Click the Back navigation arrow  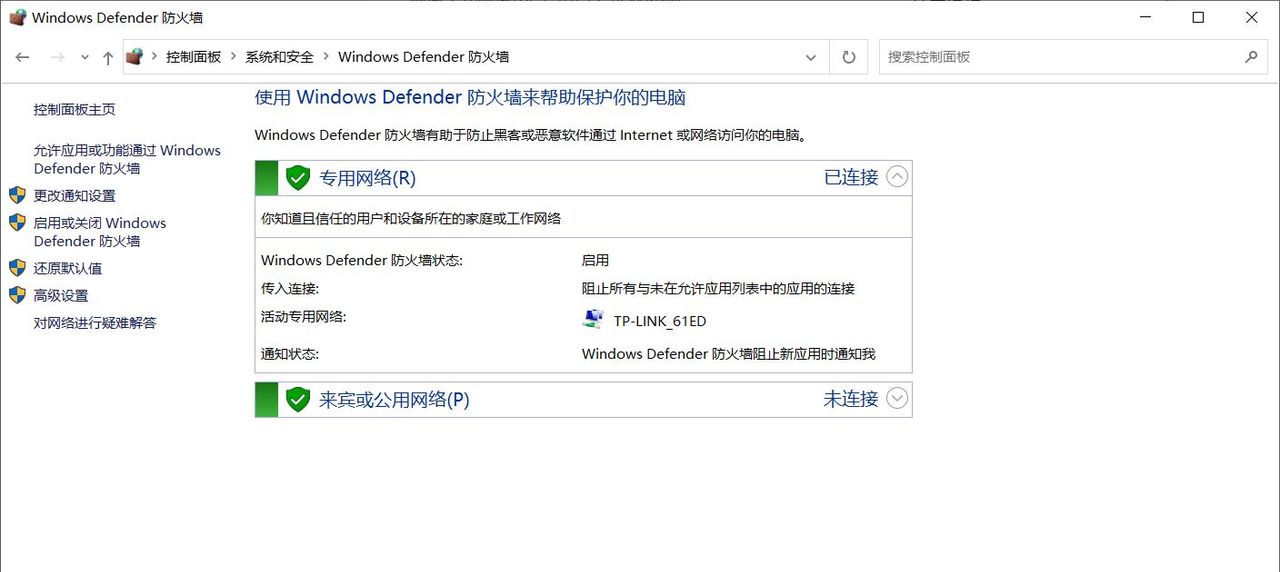(x=22, y=57)
